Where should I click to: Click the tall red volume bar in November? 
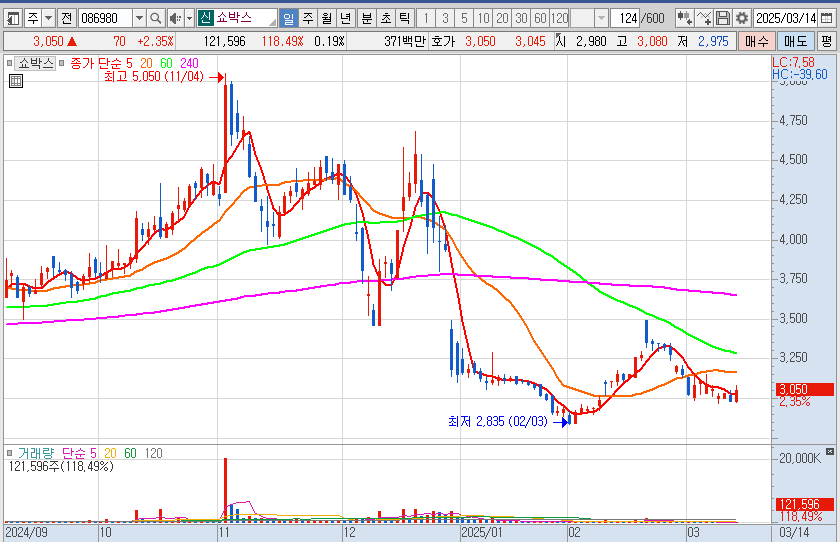pyautogui.click(x=226, y=490)
